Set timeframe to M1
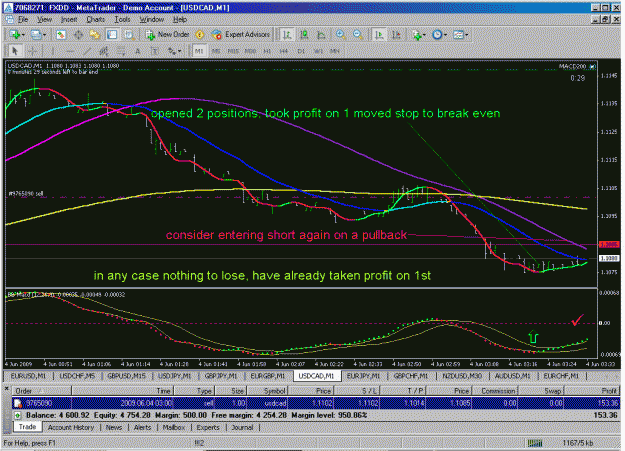 coord(199,51)
